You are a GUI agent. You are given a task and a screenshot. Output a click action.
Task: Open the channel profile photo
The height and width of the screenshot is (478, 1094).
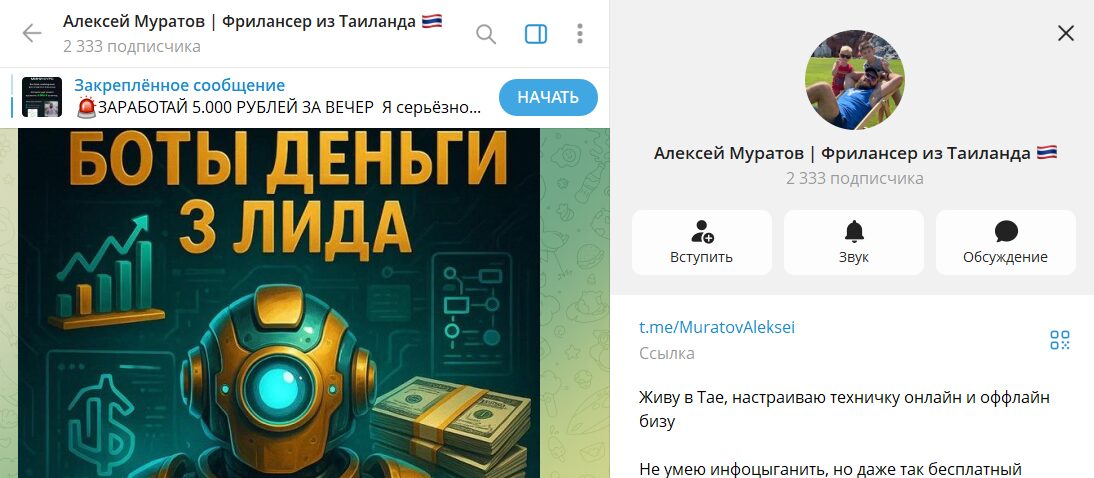(x=855, y=80)
